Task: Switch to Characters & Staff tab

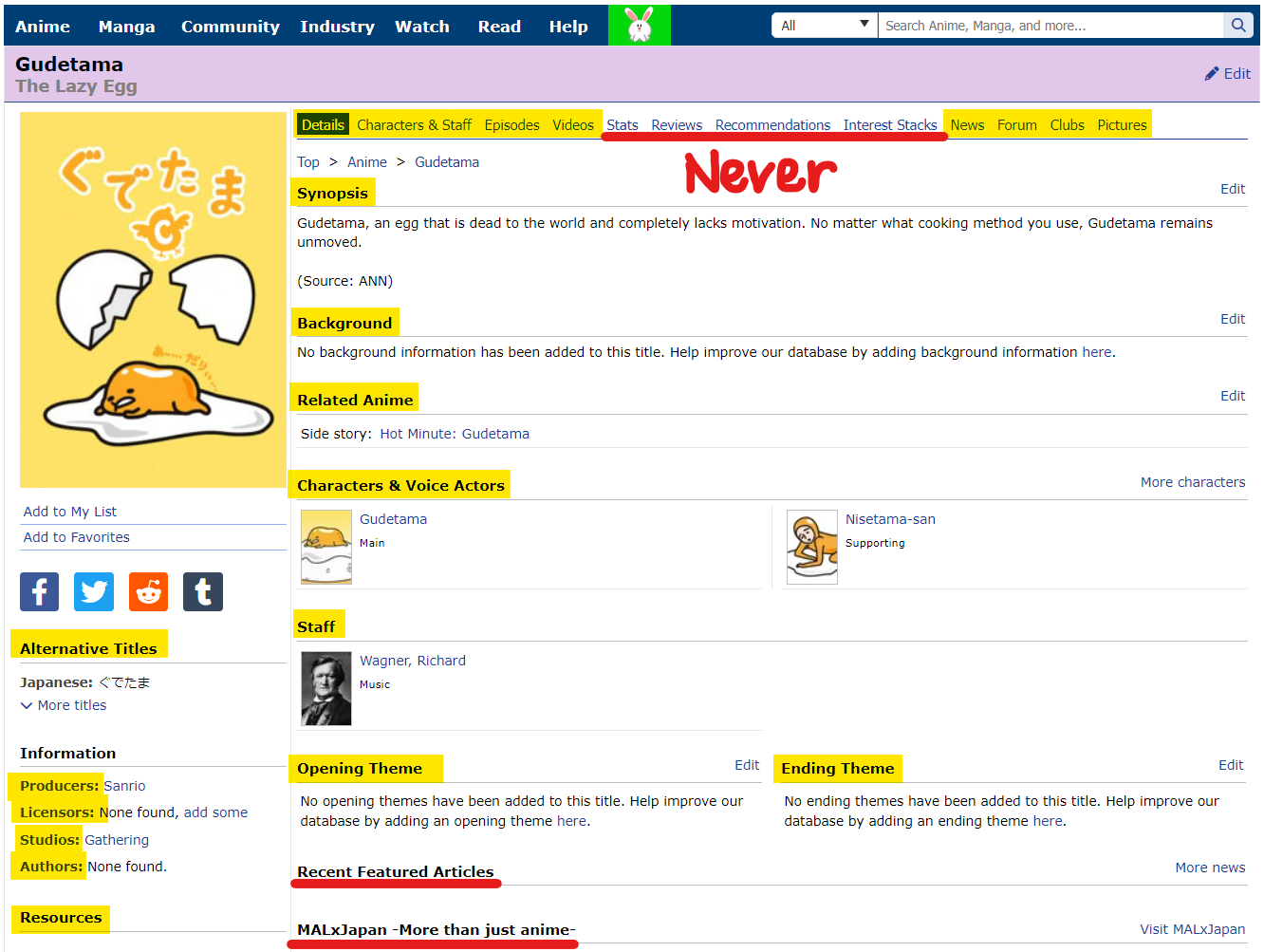Action: pyautogui.click(x=414, y=125)
